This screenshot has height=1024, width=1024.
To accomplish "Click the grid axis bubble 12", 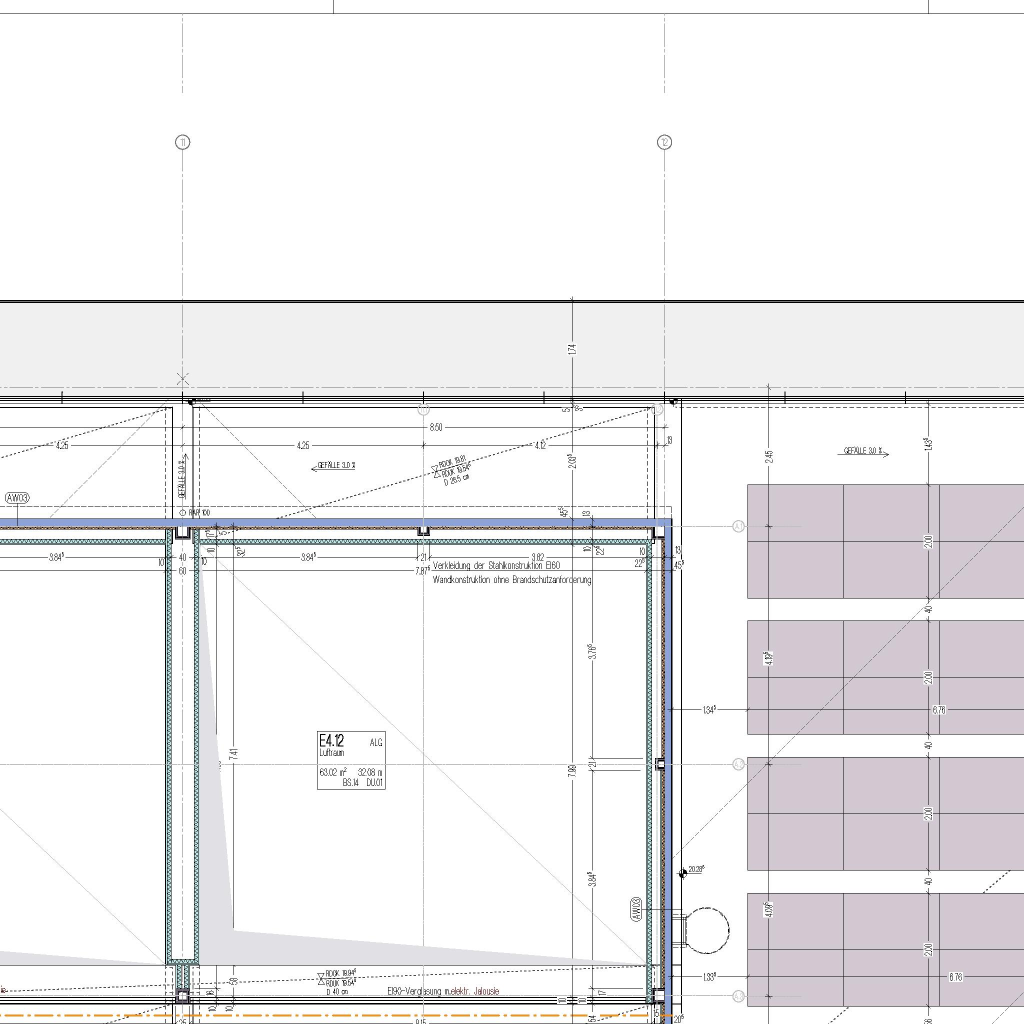I will (664, 142).
